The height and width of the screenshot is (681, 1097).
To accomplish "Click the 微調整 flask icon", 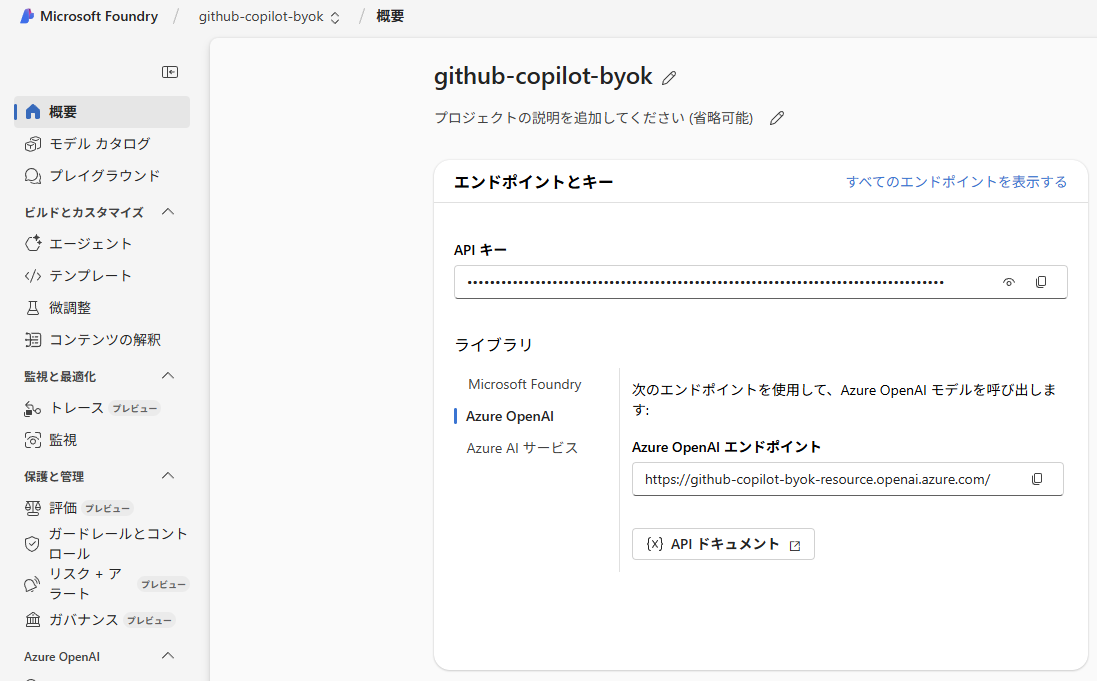I will click(33, 308).
